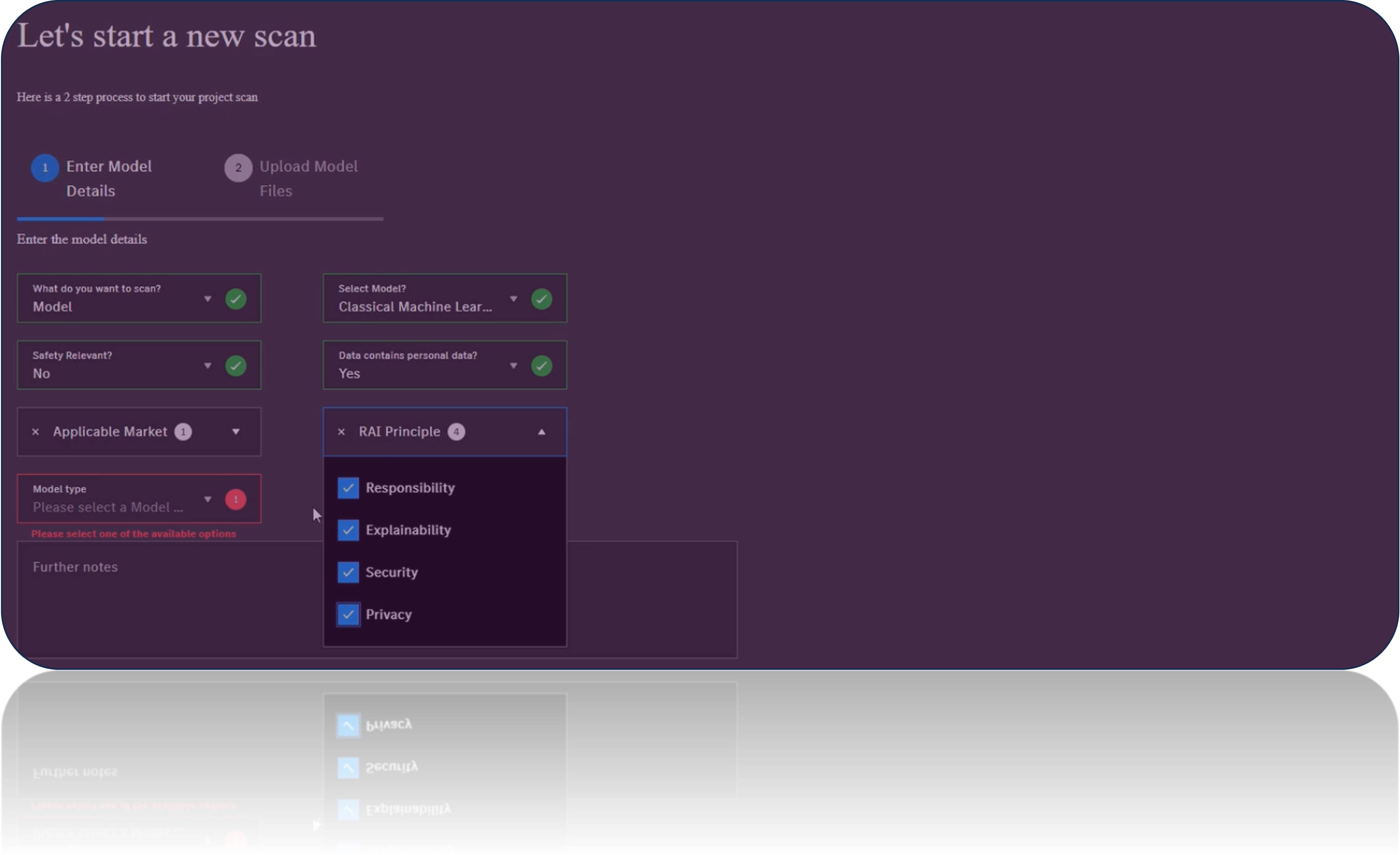Select the Responsibility option label
The image size is (1400, 855).
[410, 488]
